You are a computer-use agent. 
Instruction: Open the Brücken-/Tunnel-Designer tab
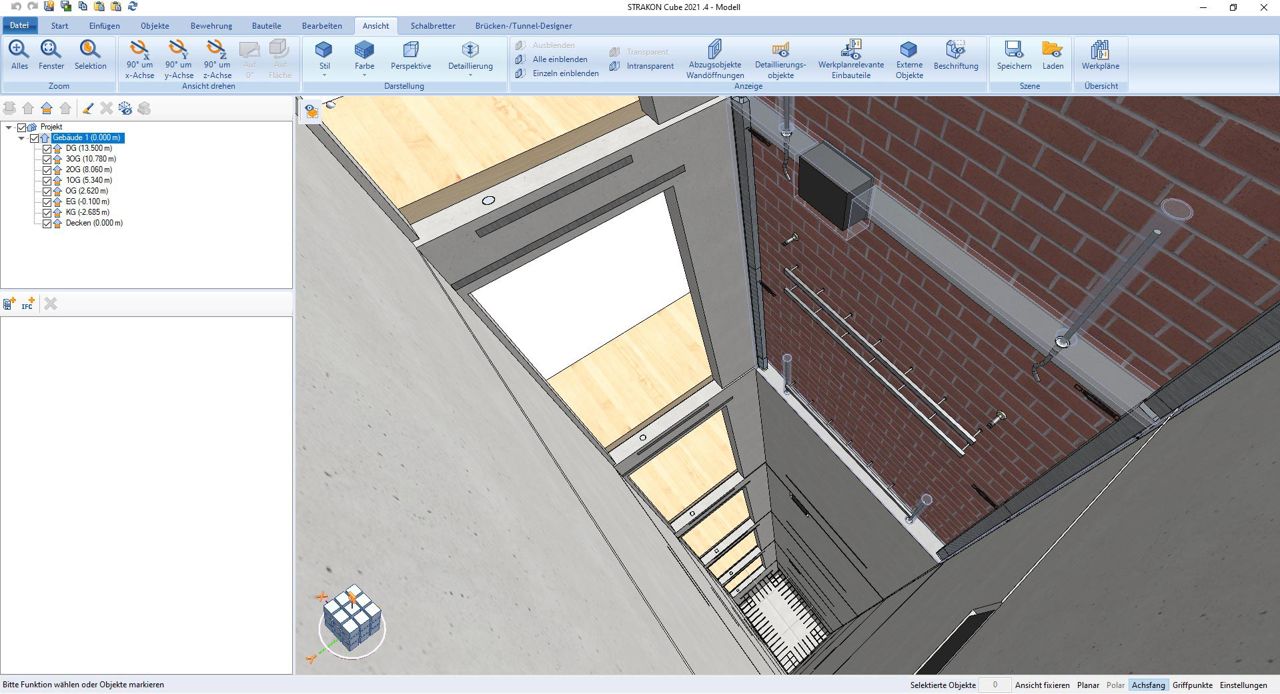[523, 26]
